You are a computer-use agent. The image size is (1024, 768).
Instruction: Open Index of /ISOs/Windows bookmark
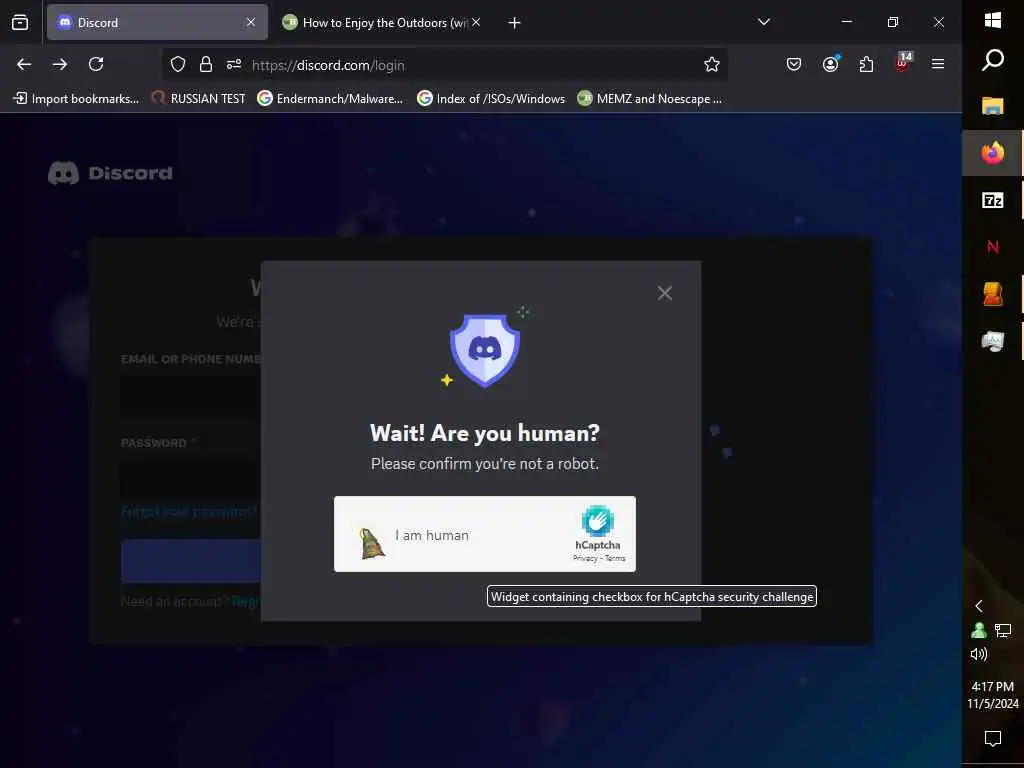pyautogui.click(x=491, y=99)
